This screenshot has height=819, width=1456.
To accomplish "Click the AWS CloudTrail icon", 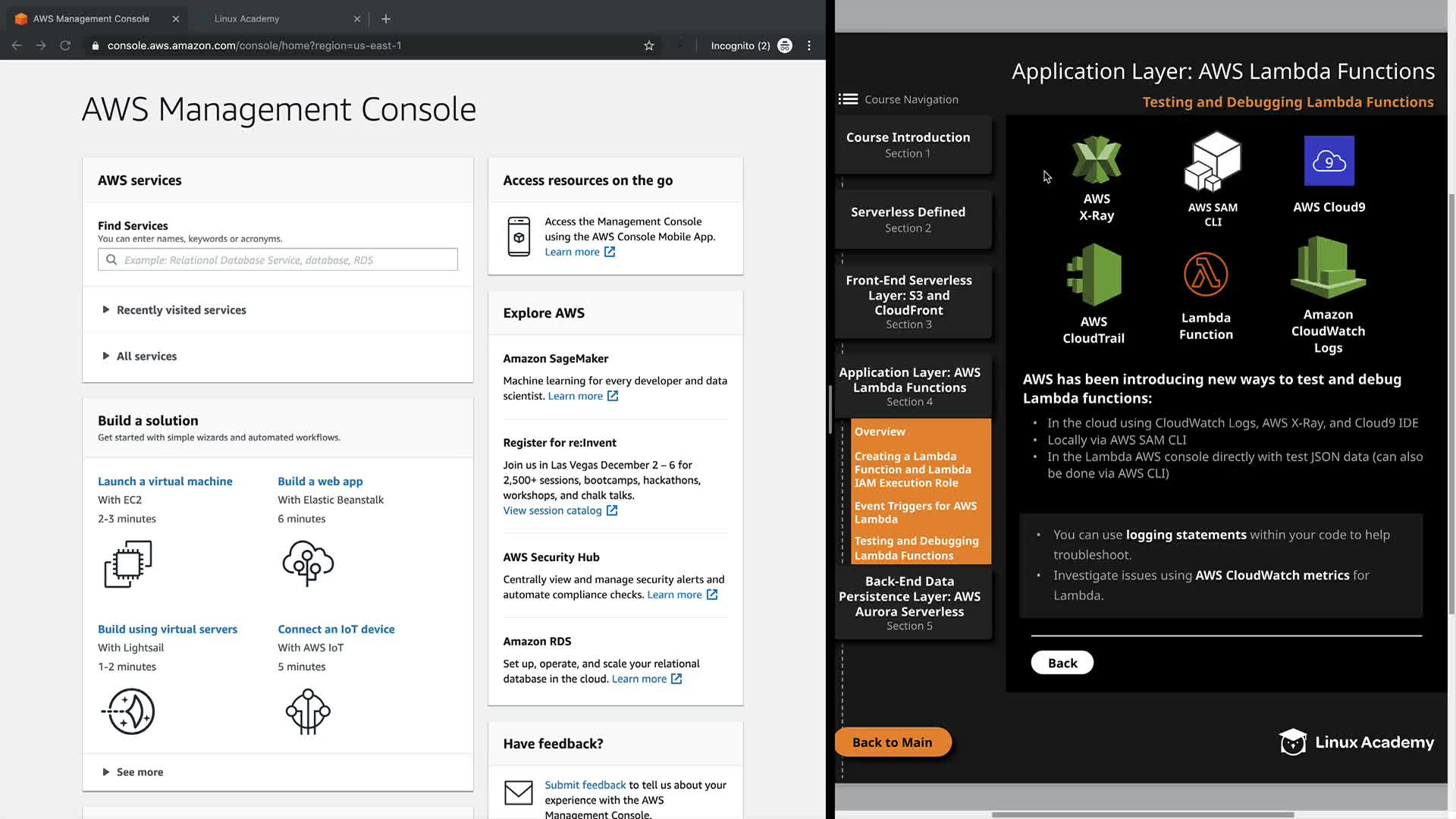I will click(1094, 275).
